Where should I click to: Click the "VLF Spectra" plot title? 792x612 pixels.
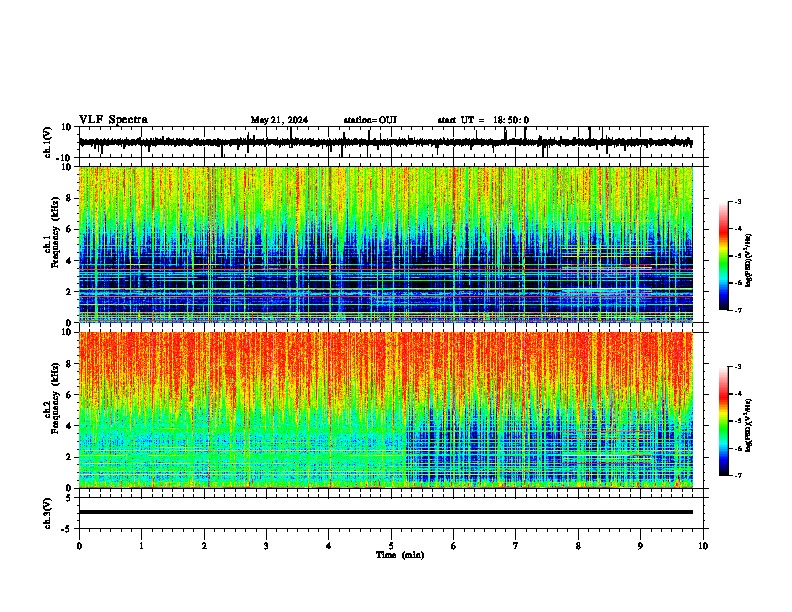[113, 120]
